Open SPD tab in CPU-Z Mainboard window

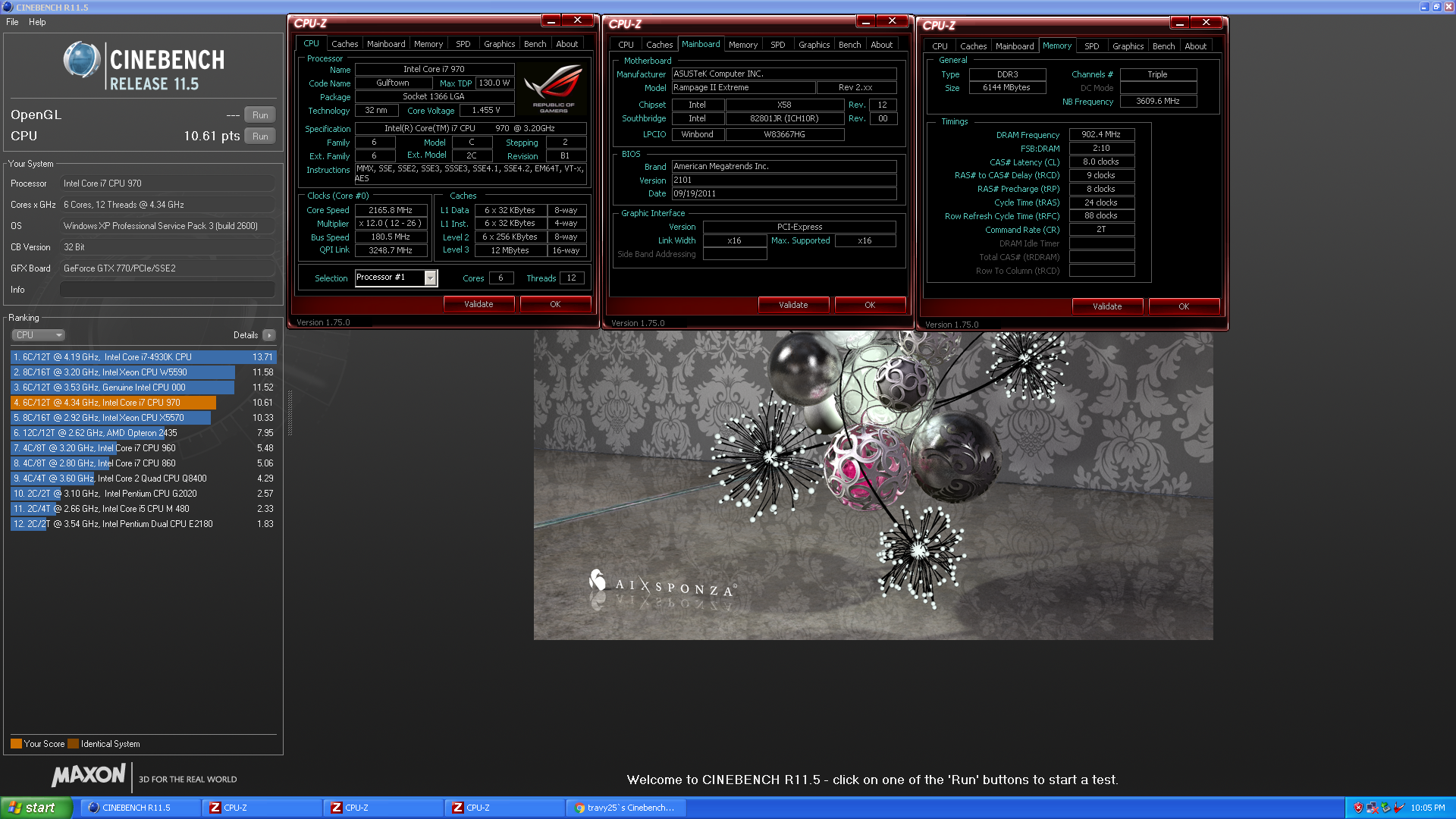pos(777,45)
